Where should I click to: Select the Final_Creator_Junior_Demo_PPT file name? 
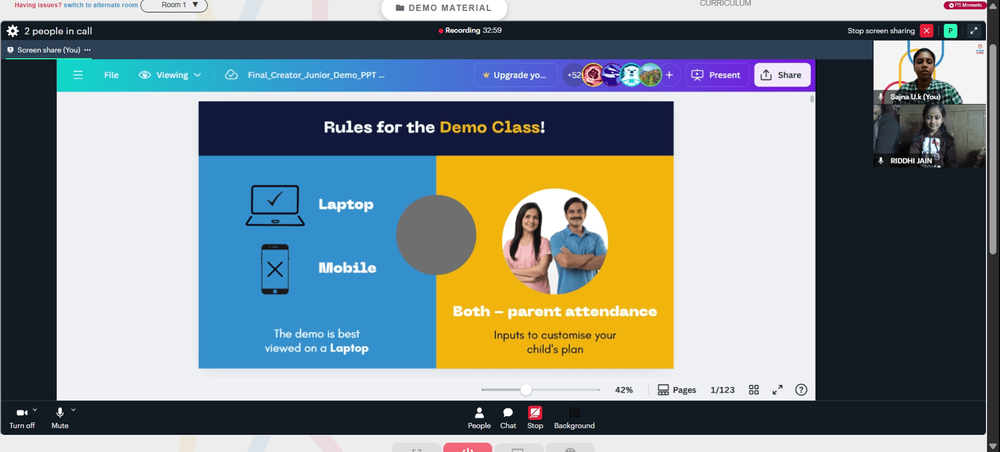coord(316,75)
